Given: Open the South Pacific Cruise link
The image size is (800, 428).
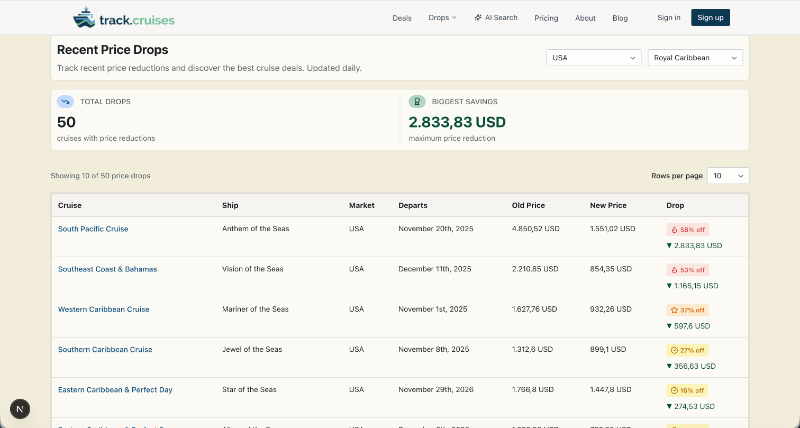Looking at the screenshot, I should click(93, 229).
